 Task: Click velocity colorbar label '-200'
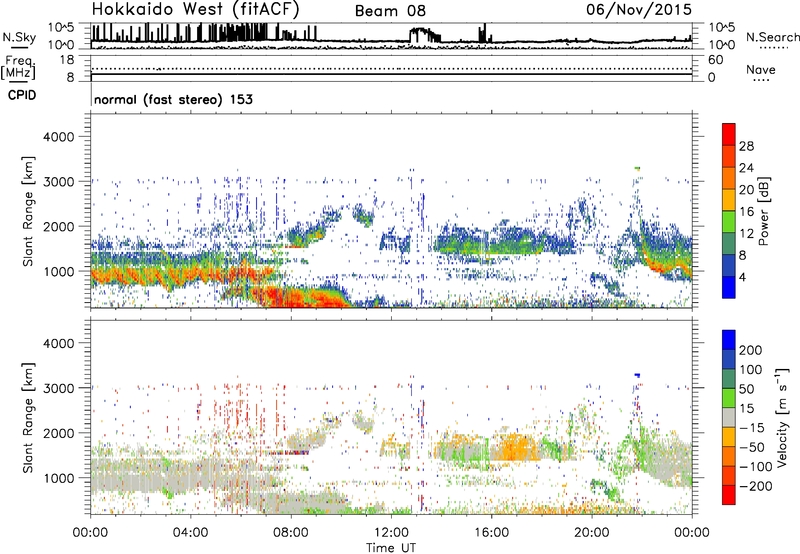[755, 486]
